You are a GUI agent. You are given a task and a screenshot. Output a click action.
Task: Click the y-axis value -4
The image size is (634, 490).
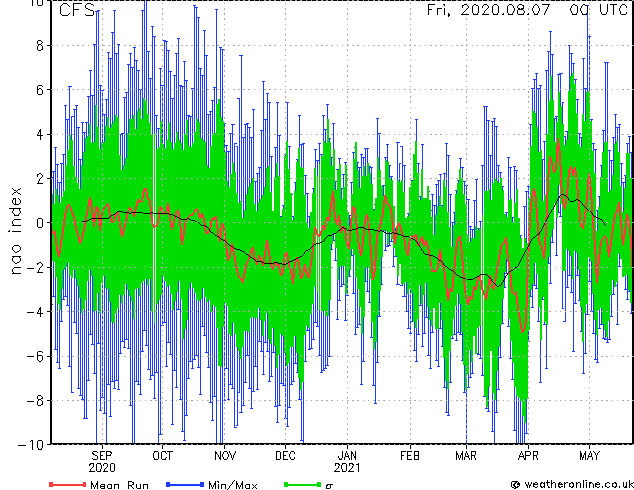[35, 312]
